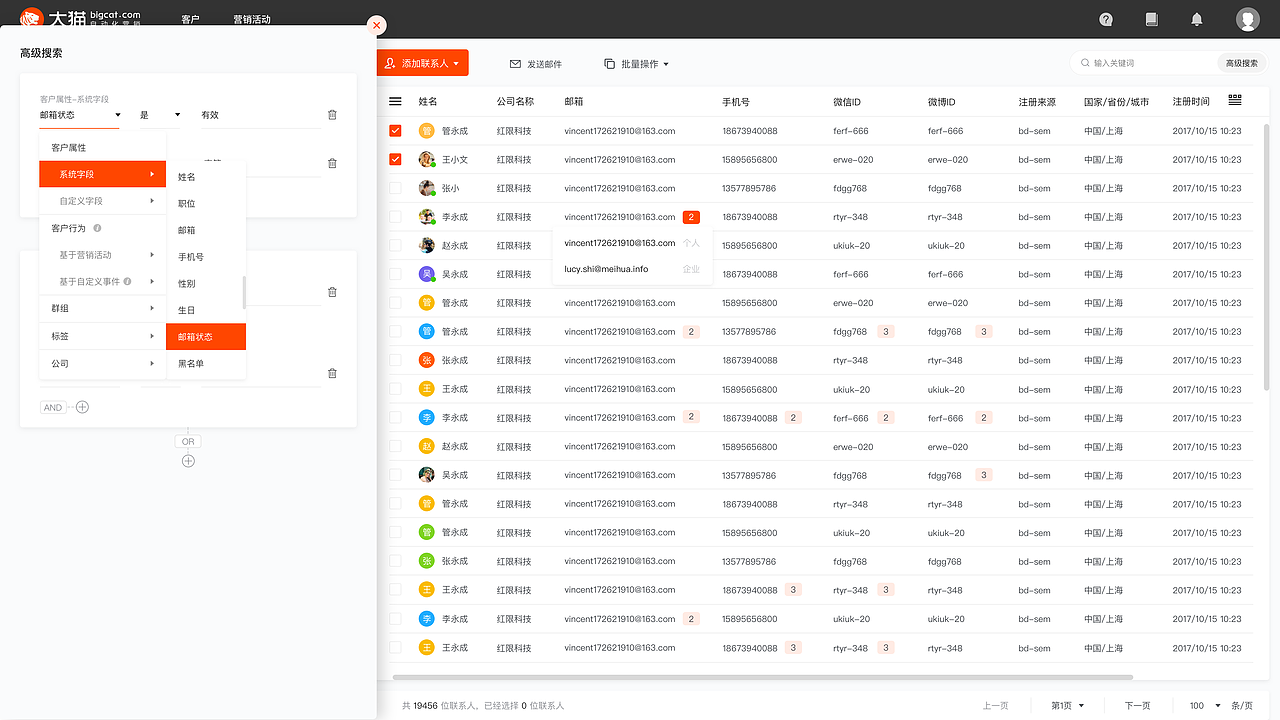Open the 是 operator dropdown
This screenshot has height=720, width=1280.
pos(160,115)
